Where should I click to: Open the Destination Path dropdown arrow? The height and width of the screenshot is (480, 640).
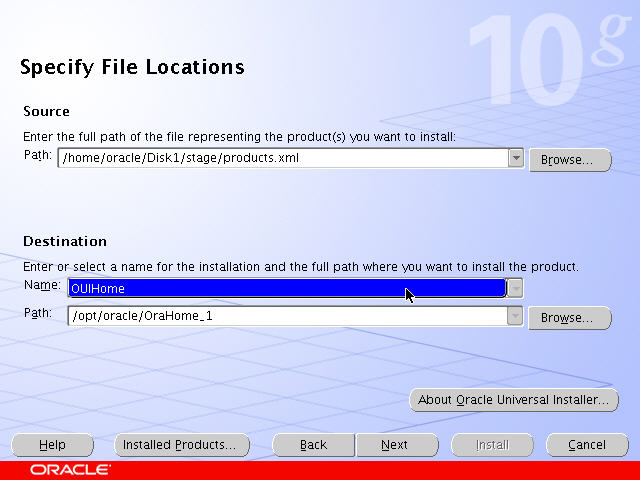[515, 316]
